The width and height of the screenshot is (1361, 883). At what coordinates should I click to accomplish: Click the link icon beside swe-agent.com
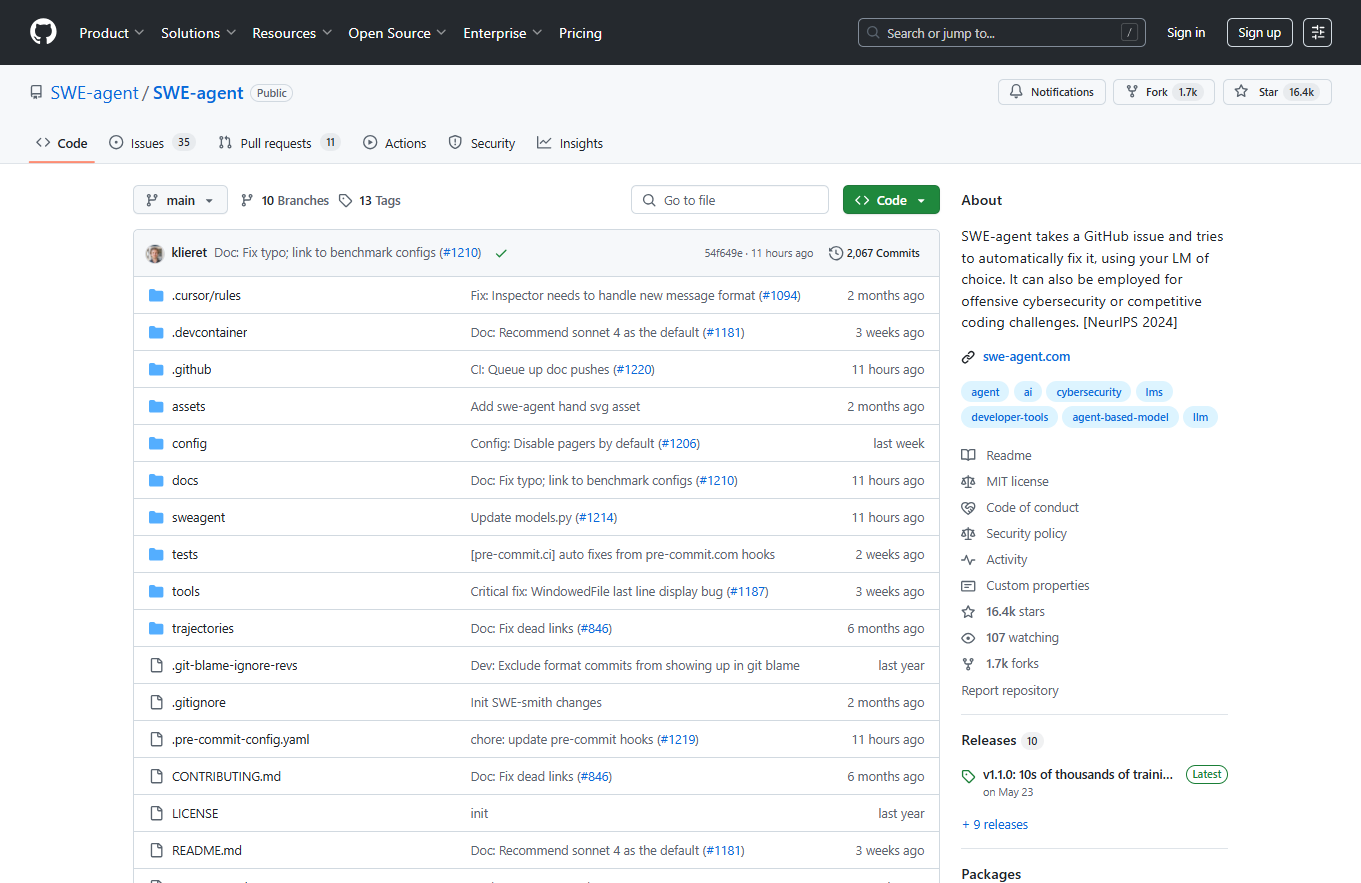(x=968, y=357)
